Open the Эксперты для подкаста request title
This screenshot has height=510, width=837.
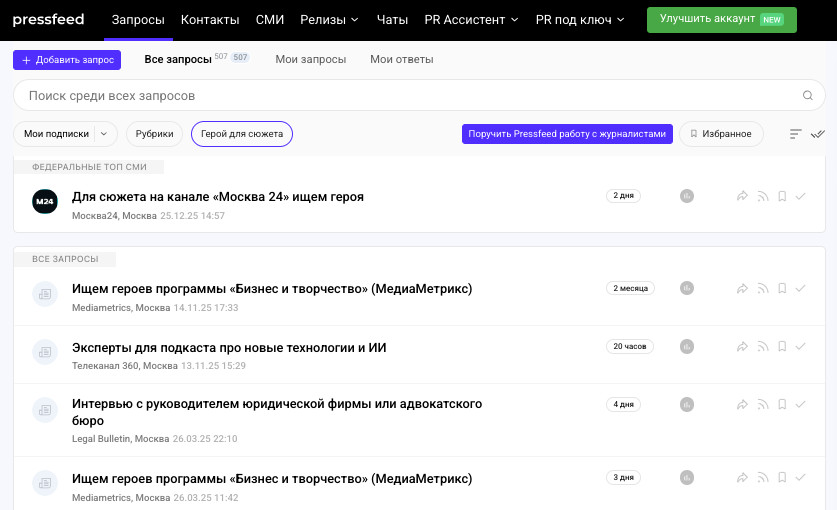point(229,348)
